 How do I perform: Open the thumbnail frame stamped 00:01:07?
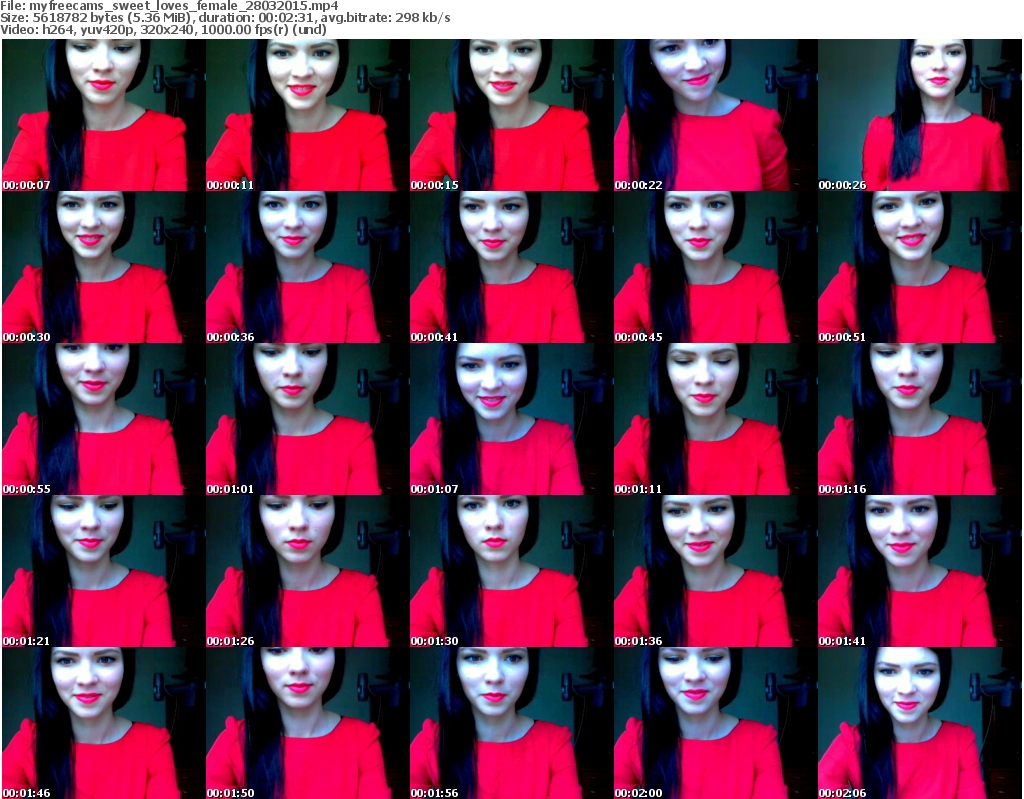click(511, 419)
